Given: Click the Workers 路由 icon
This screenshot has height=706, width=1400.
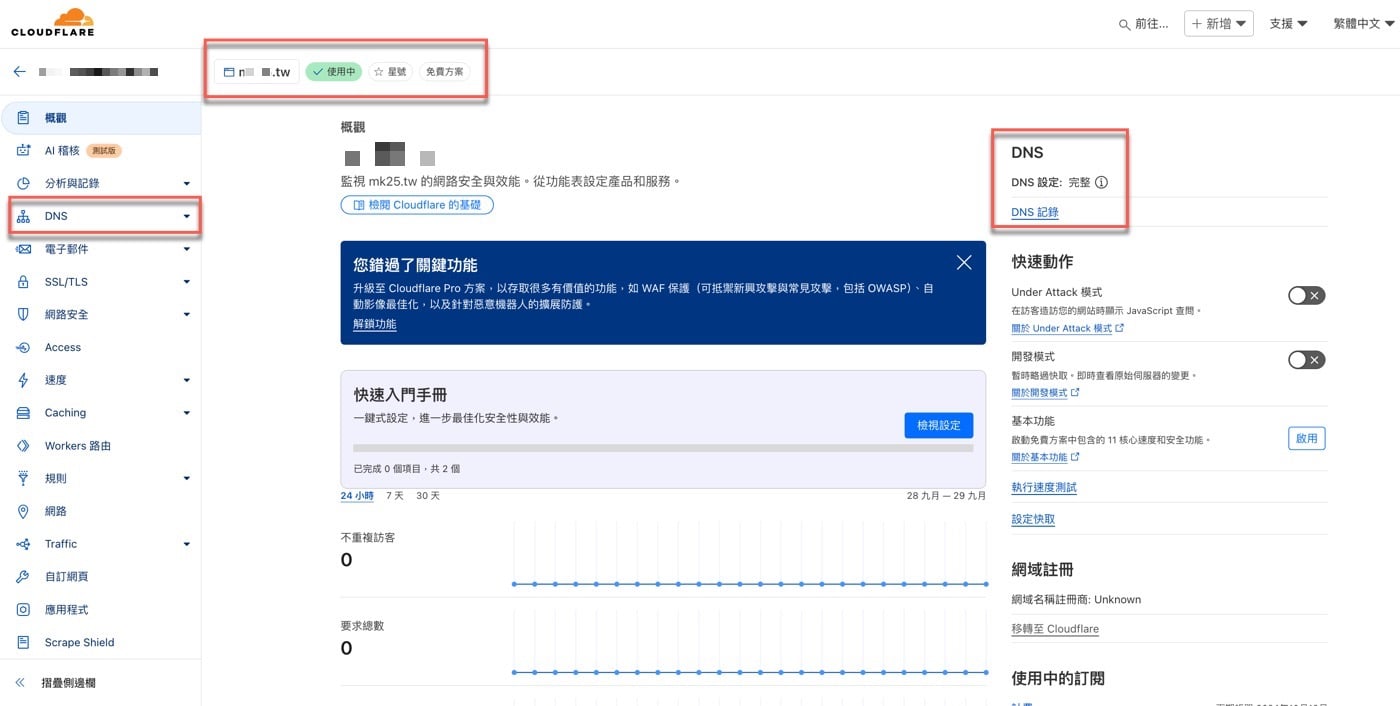Looking at the screenshot, I should (24, 446).
